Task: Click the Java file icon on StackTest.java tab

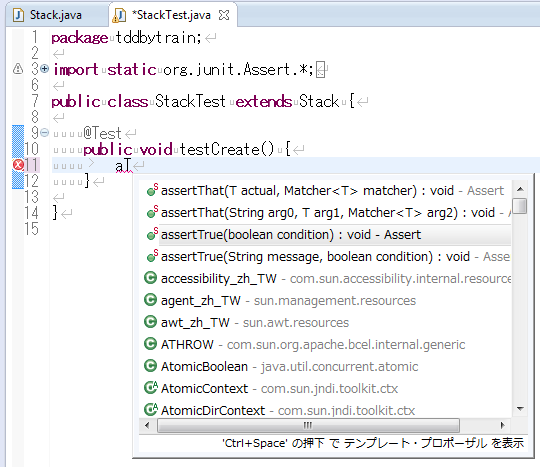Action: point(120,15)
